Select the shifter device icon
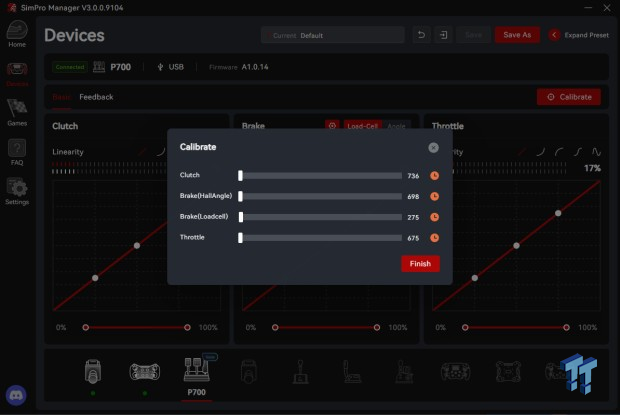 [301, 372]
